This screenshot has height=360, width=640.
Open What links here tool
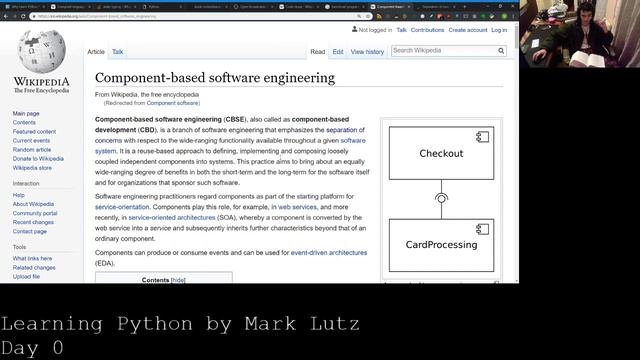pos(32,258)
